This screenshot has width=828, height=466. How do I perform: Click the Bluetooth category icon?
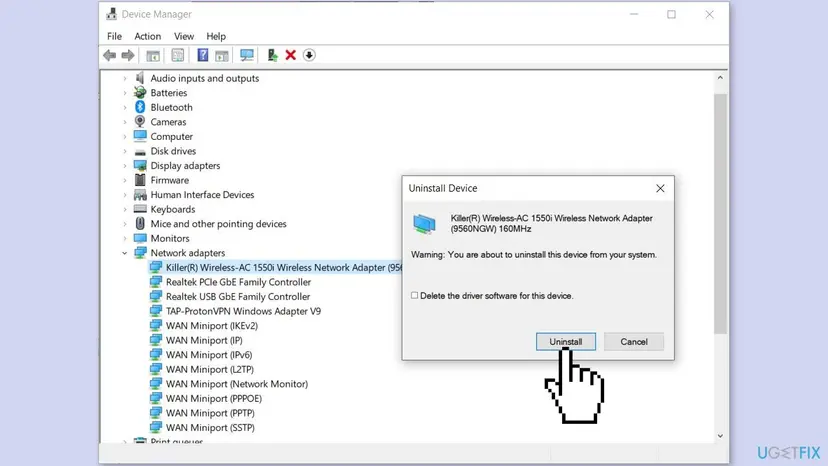point(140,107)
